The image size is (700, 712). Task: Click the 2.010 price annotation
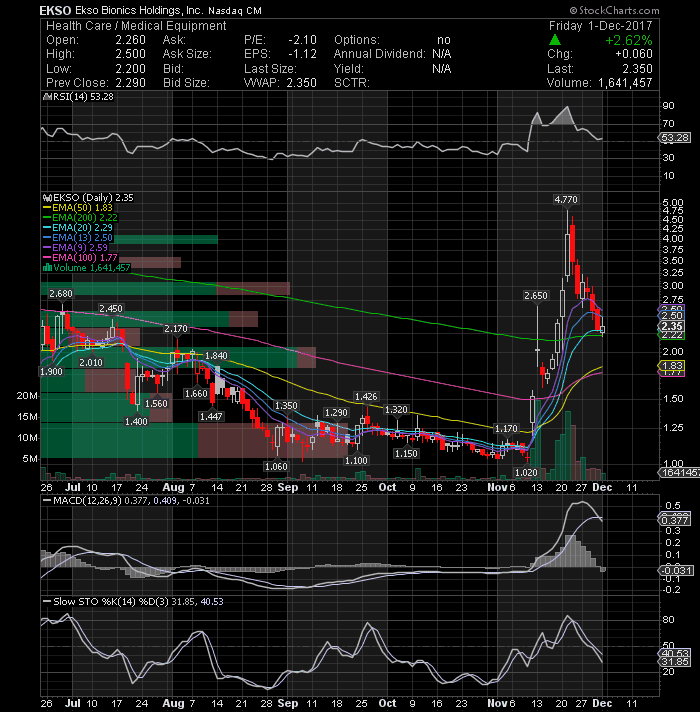(x=91, y=363)
